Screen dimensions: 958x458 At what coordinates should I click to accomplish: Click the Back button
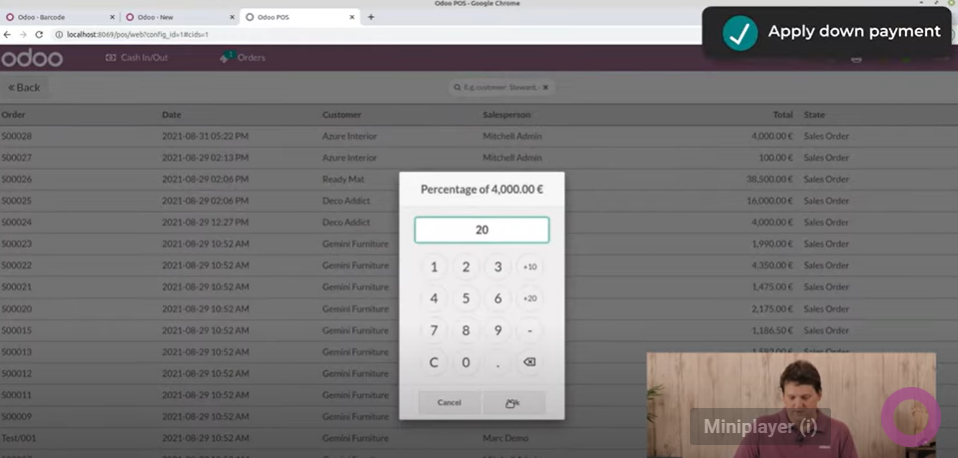pyautogui.click(x=24, y=87)
